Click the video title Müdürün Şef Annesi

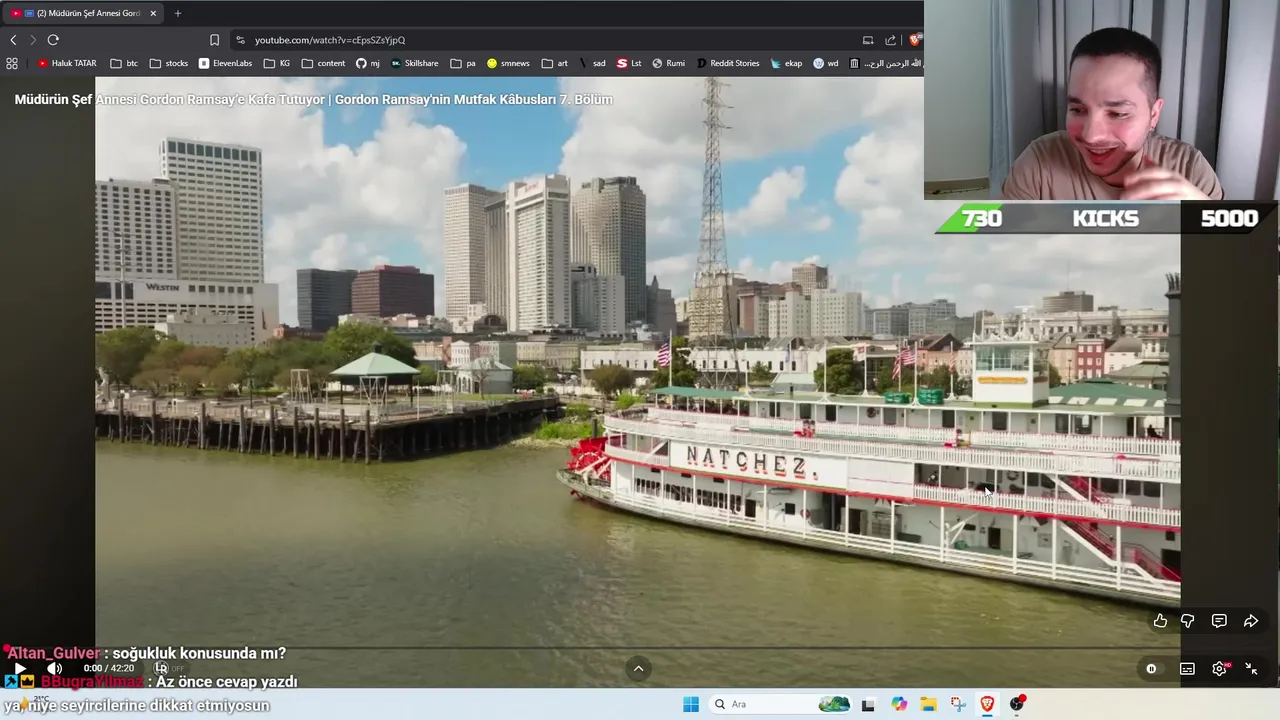313,100
